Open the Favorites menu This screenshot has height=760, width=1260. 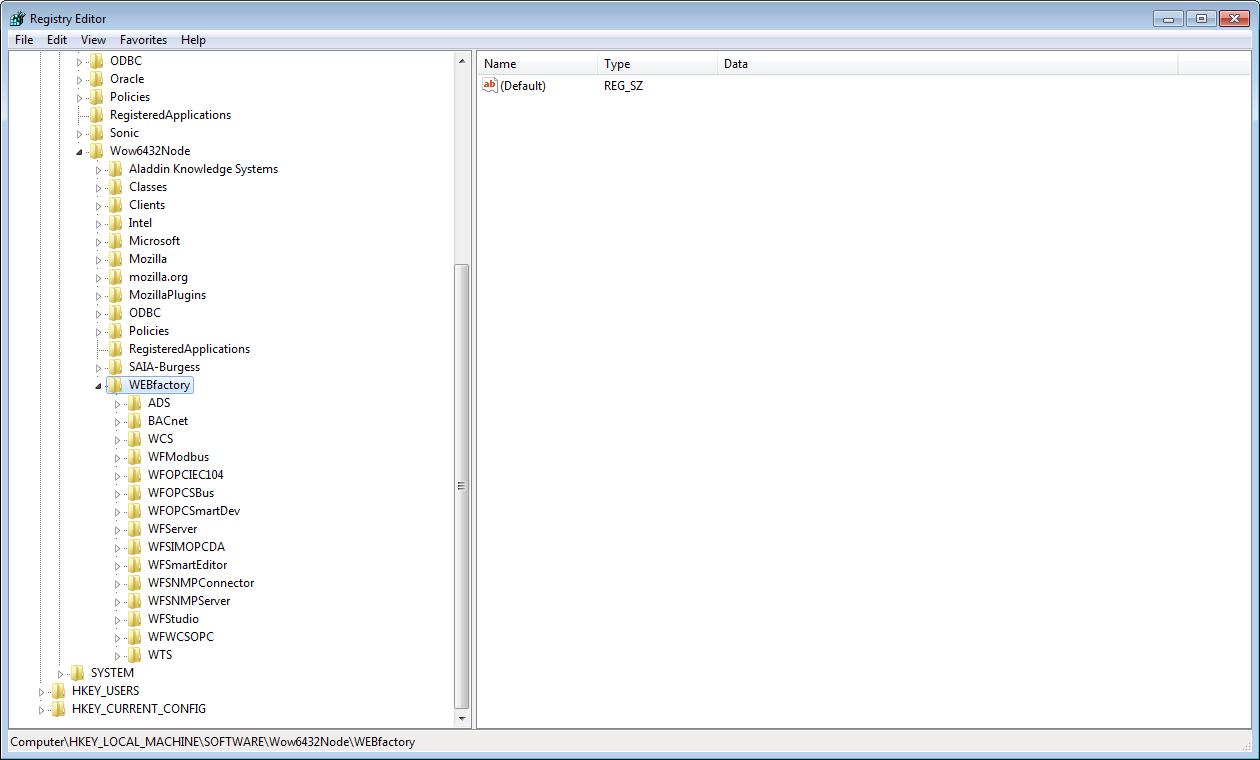tap(143, 40)
